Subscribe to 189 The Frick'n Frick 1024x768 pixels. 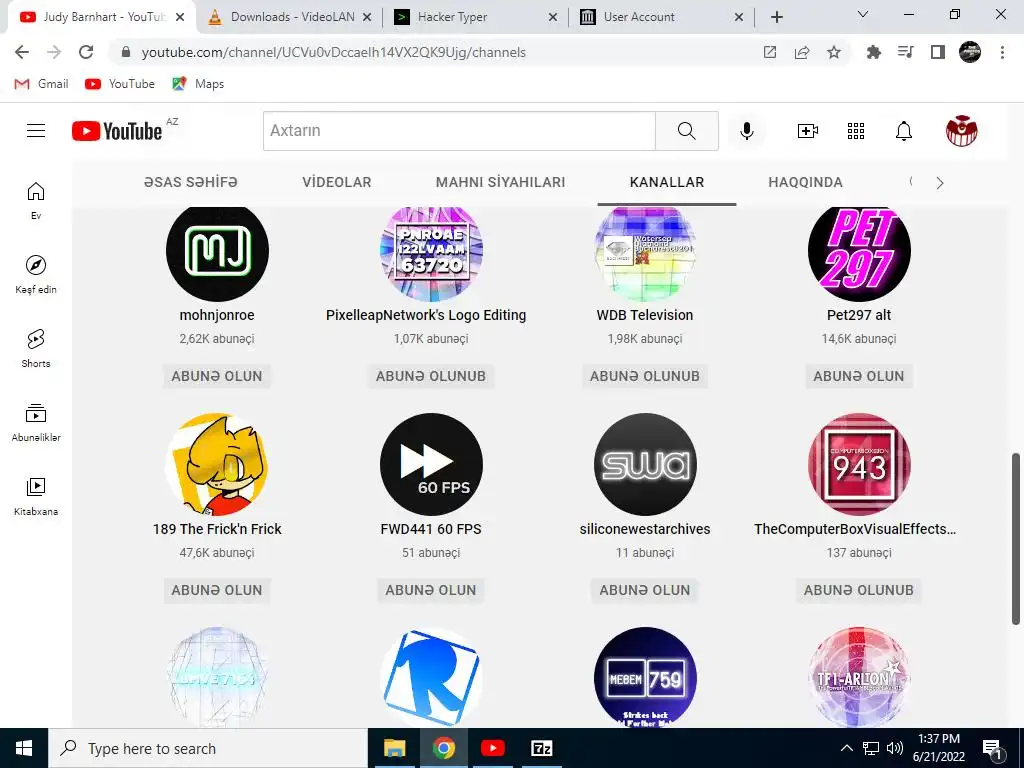point(217,590)
